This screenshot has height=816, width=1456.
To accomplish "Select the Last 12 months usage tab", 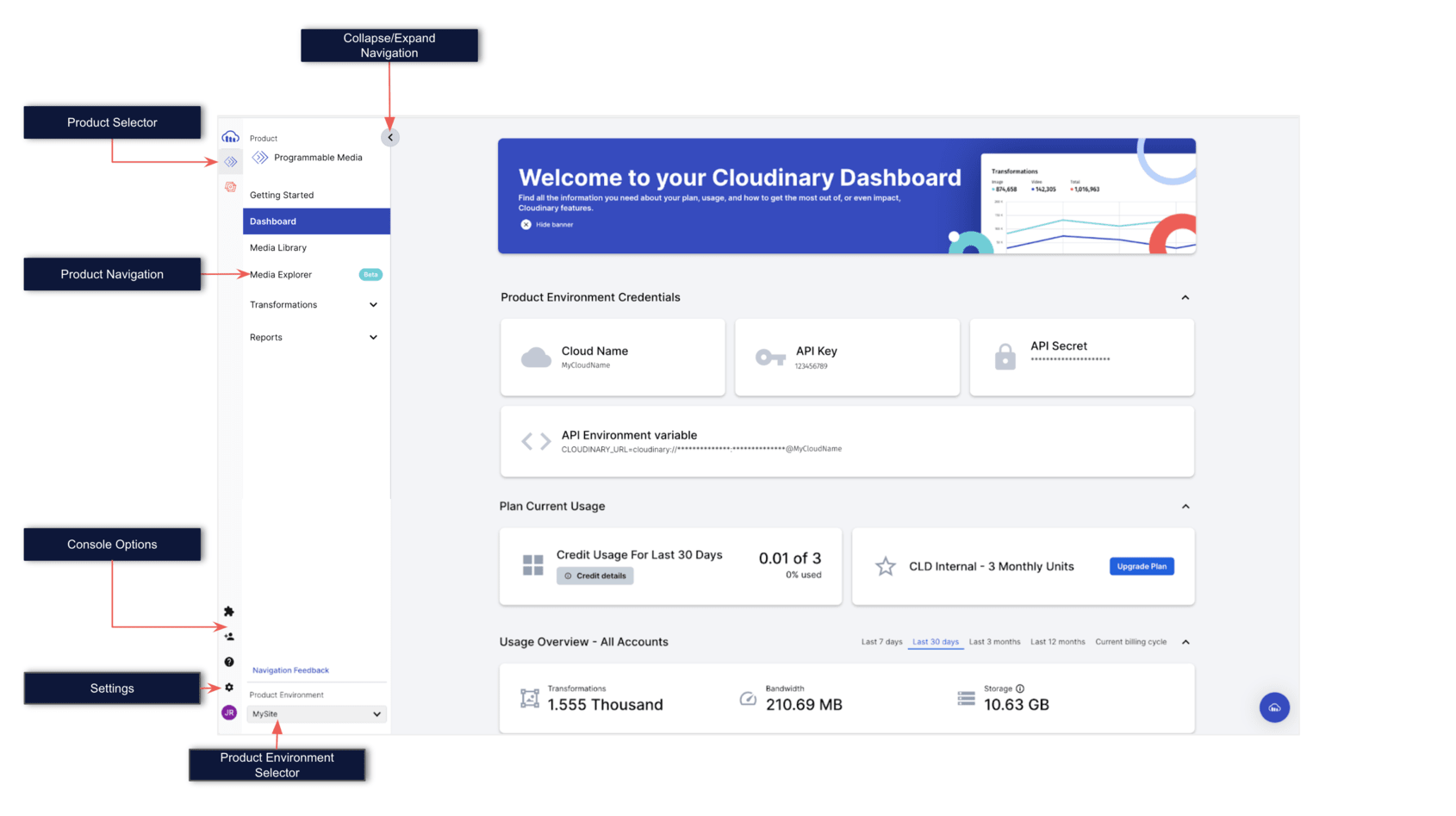I will [1058, 641].
